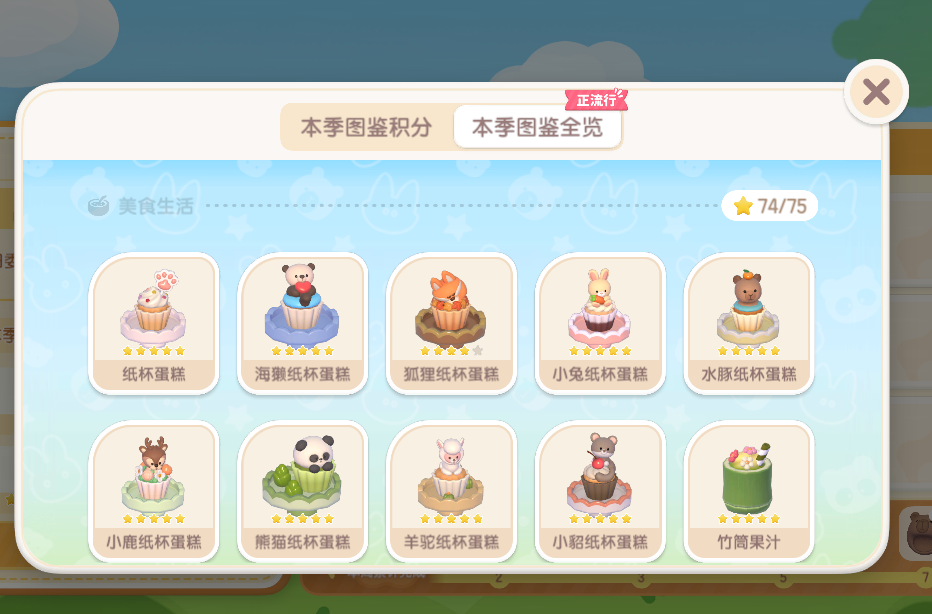Tap the 正流行 trending badge

[596, 100]
